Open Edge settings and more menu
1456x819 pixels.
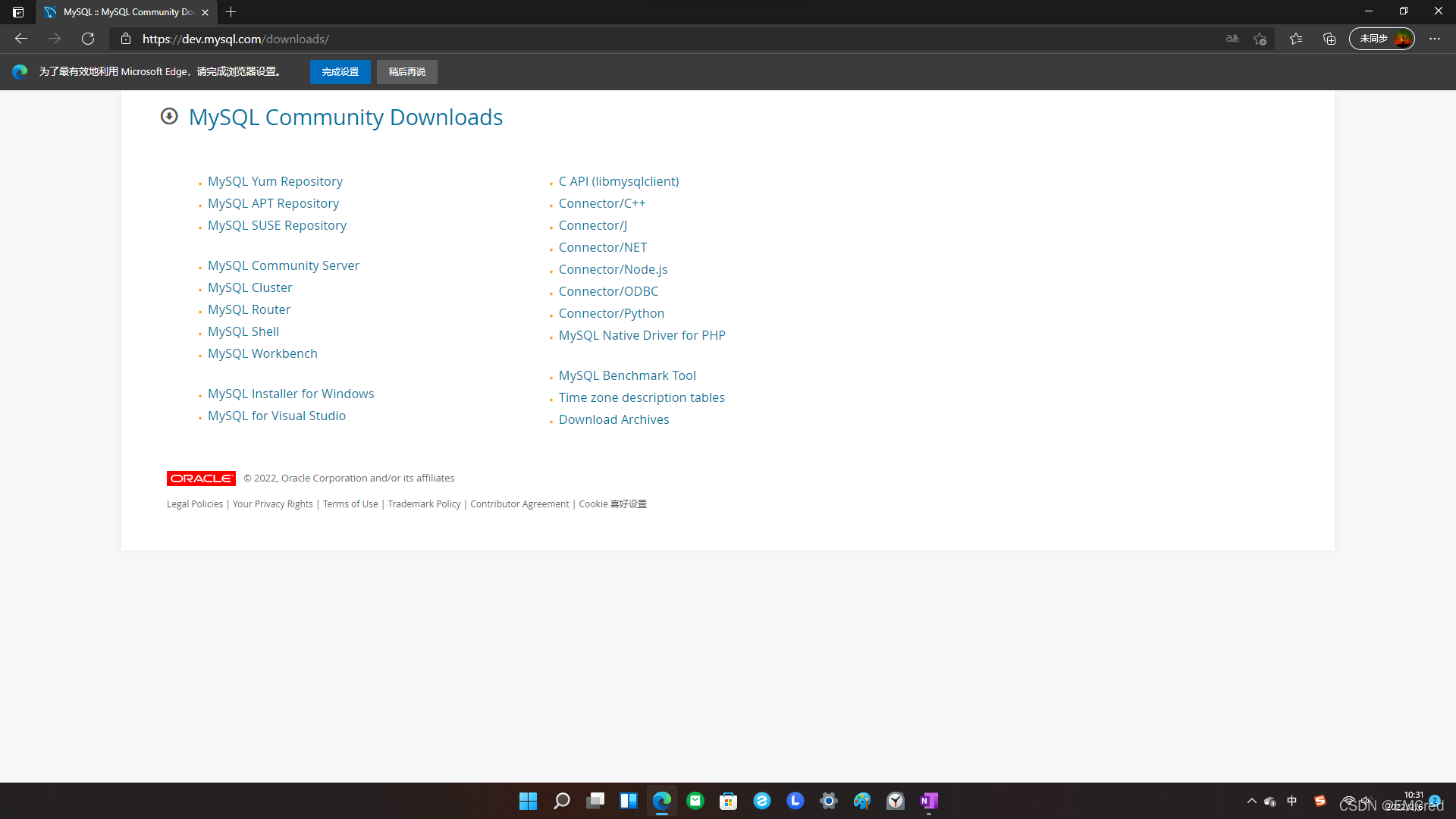click(1435, 39)
